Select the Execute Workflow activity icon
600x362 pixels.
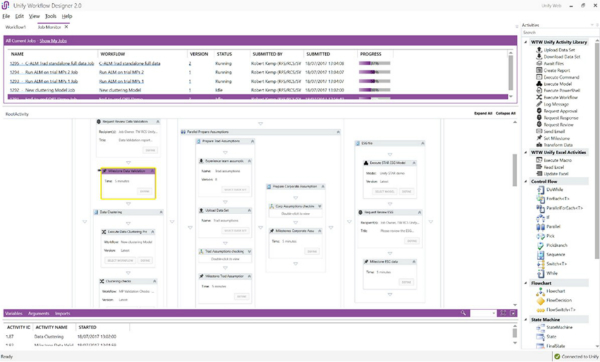pos(539,97)
